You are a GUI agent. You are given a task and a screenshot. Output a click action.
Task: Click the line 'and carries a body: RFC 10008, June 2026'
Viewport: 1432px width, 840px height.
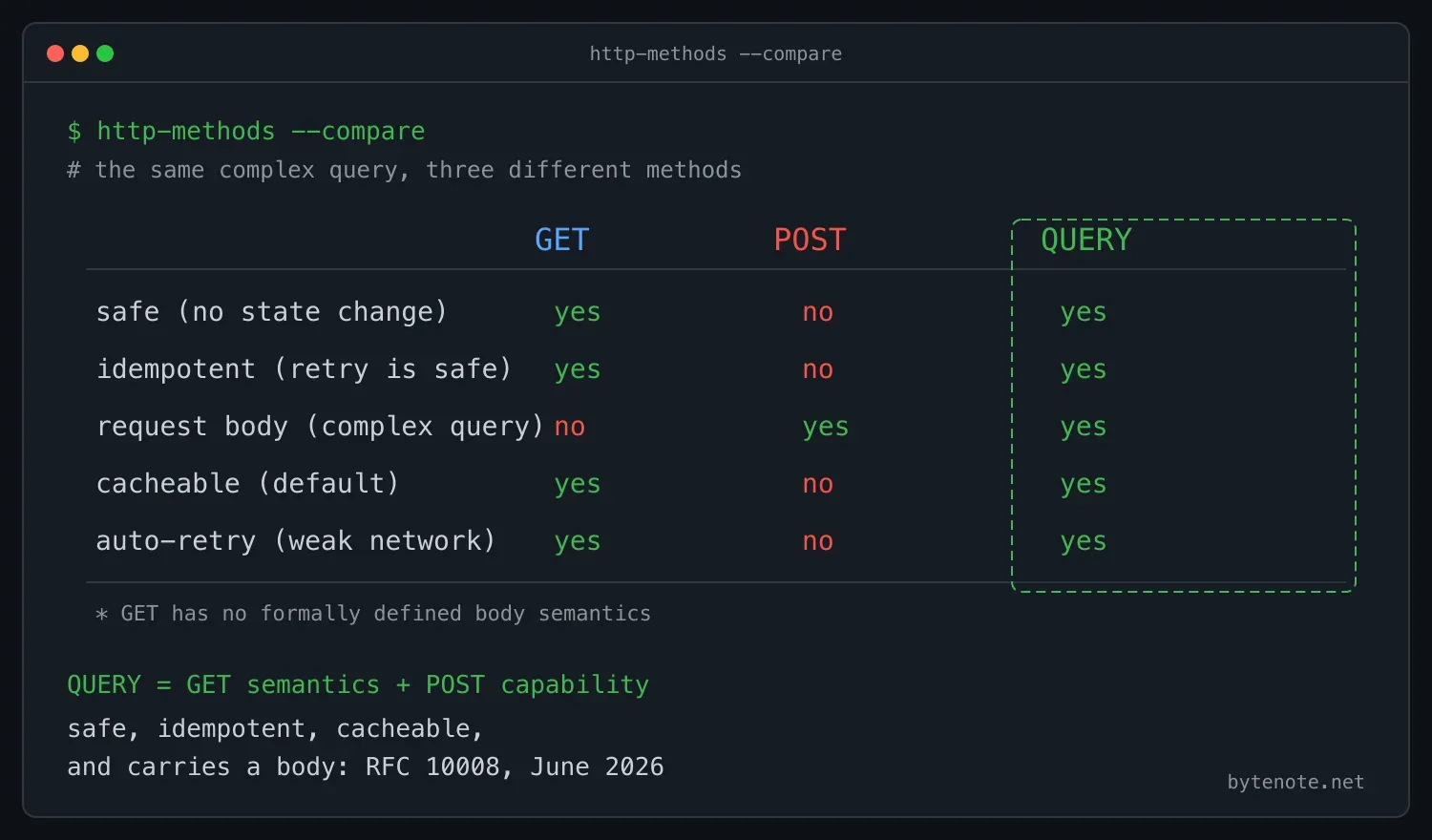(x=366, y=767)
